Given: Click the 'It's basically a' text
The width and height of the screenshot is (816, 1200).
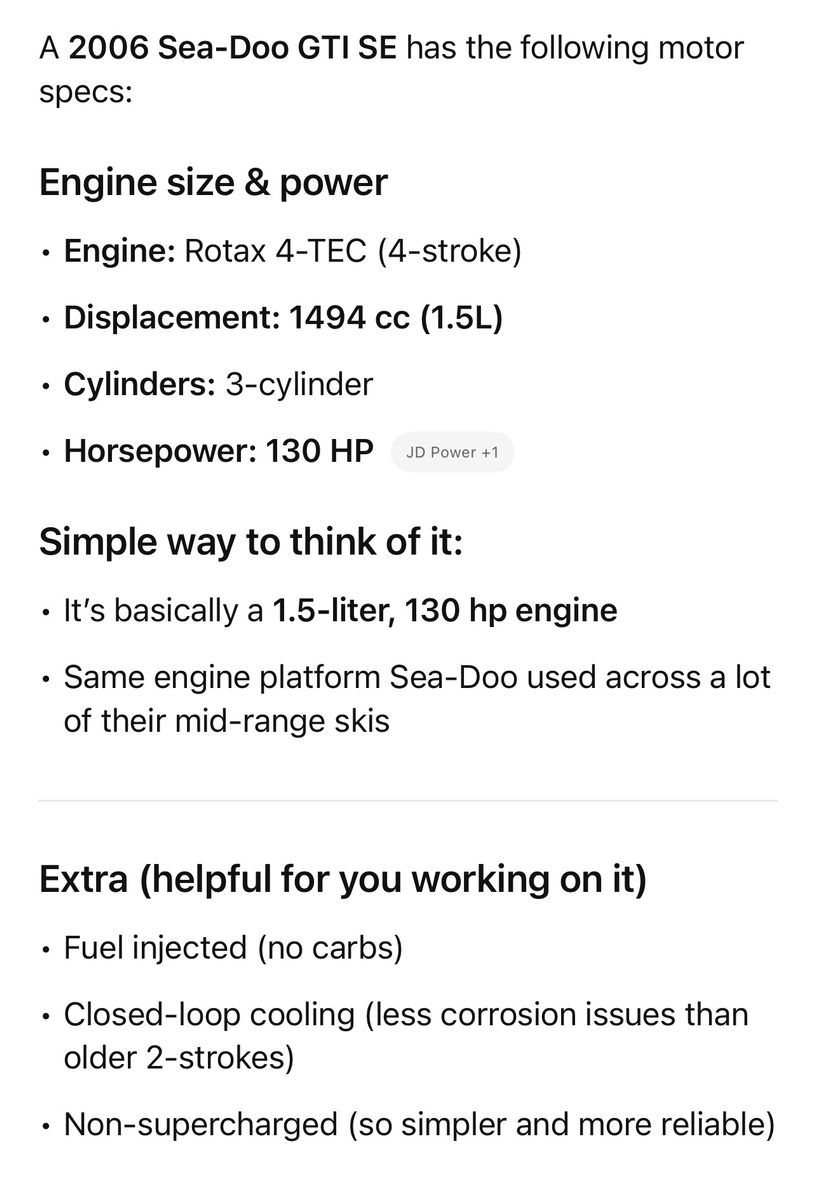Looking at the screenshot, I should point(164,610).
